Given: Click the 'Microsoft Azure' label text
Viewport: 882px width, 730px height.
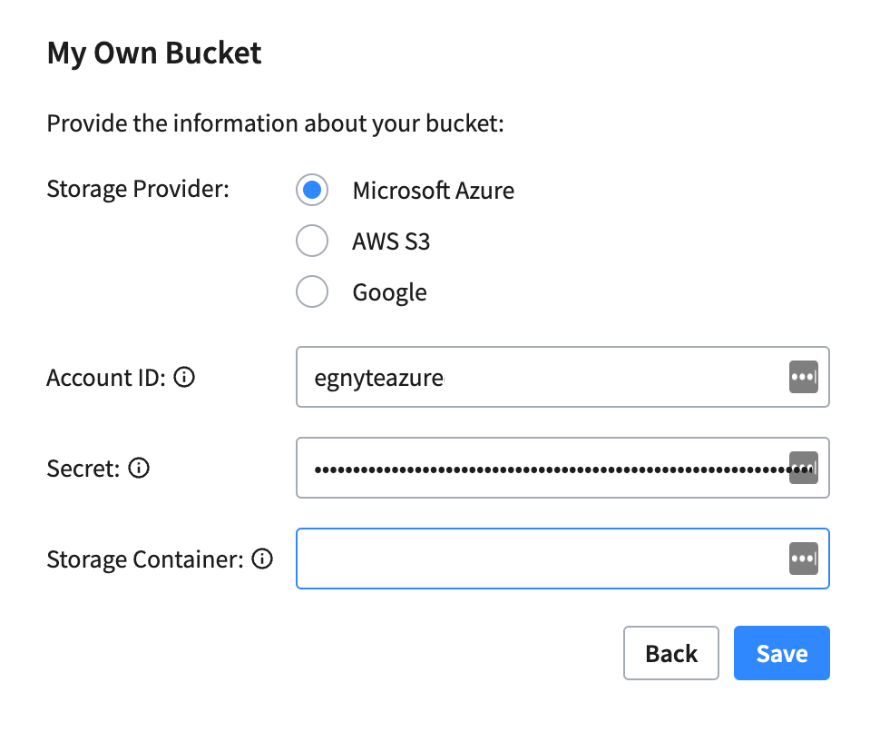Looking at the screenshot, I should click(x=433, y=191).
